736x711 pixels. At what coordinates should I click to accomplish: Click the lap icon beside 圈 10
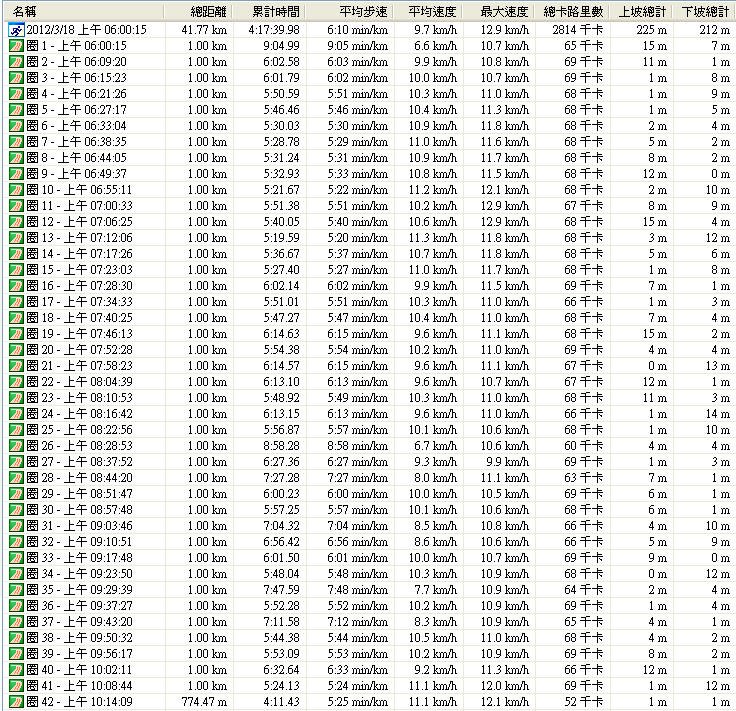pos(16,191)
